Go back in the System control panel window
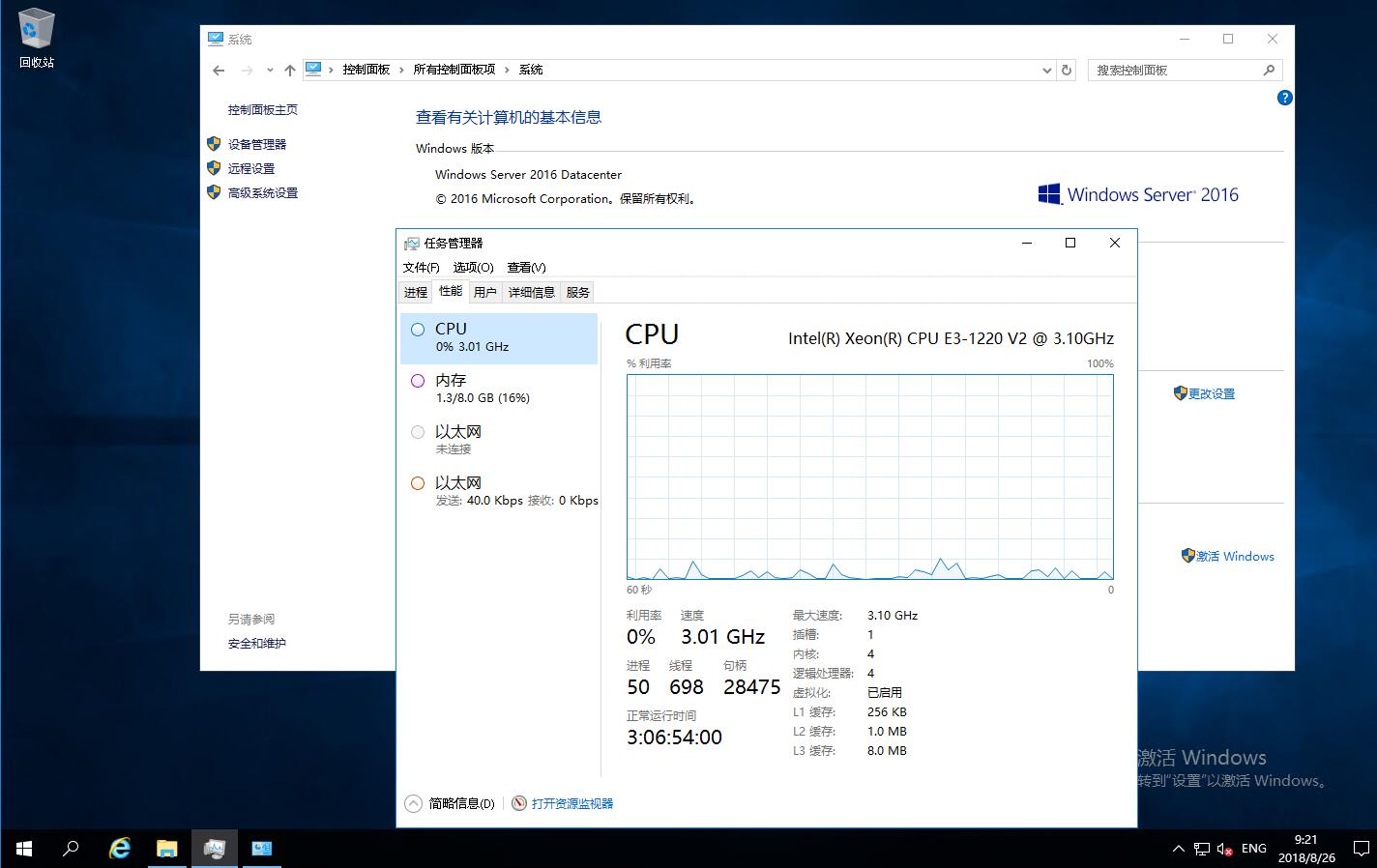Screen dimensions: 1377x868 [x=219, y=70]
